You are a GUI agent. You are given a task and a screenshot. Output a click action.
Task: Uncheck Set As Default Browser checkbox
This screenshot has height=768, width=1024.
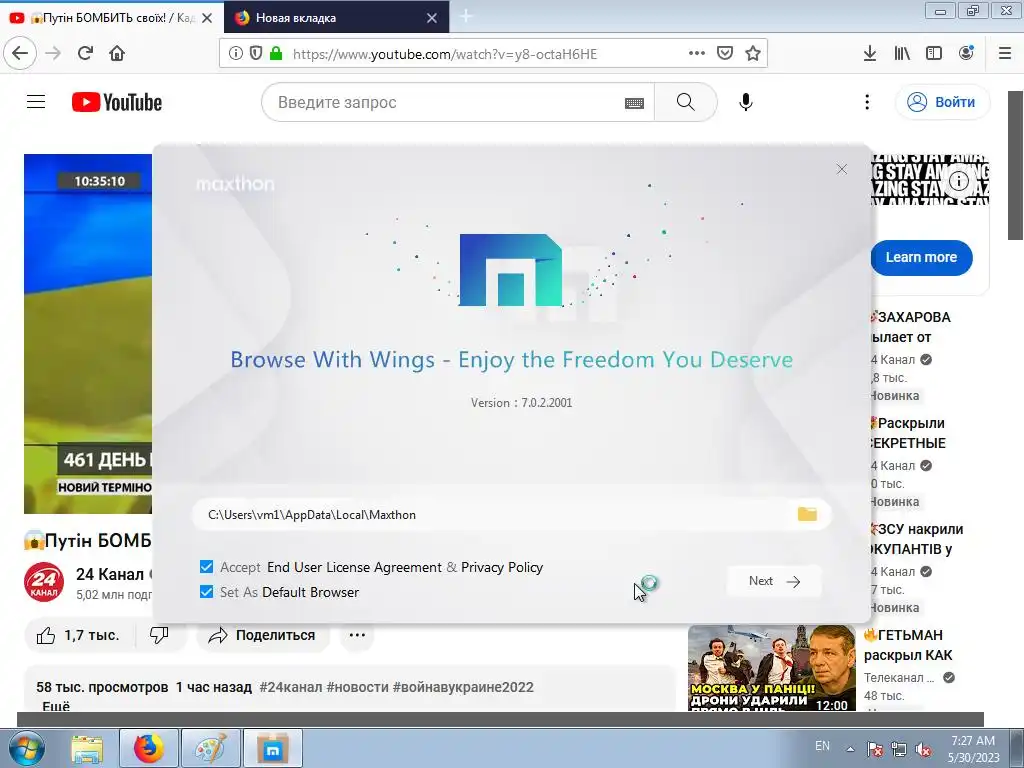tap(206, 592)
